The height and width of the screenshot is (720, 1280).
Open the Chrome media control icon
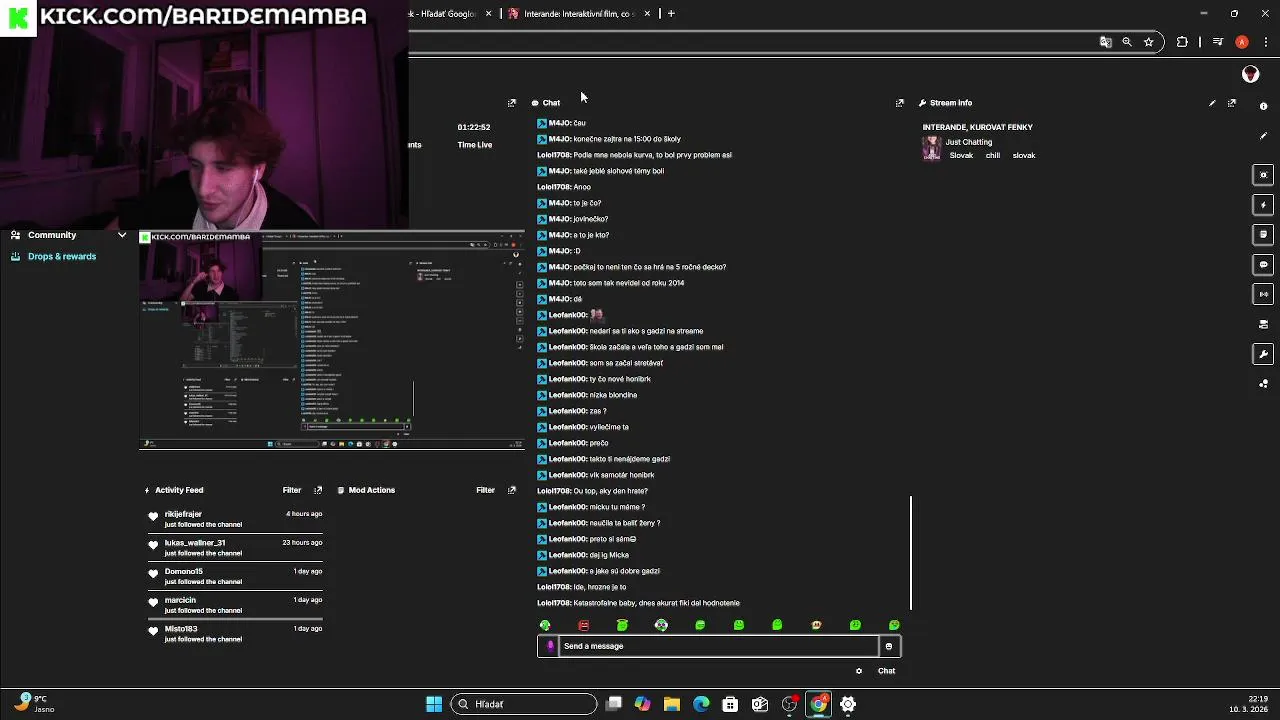pyautogui.click(x=1218, y=42)
